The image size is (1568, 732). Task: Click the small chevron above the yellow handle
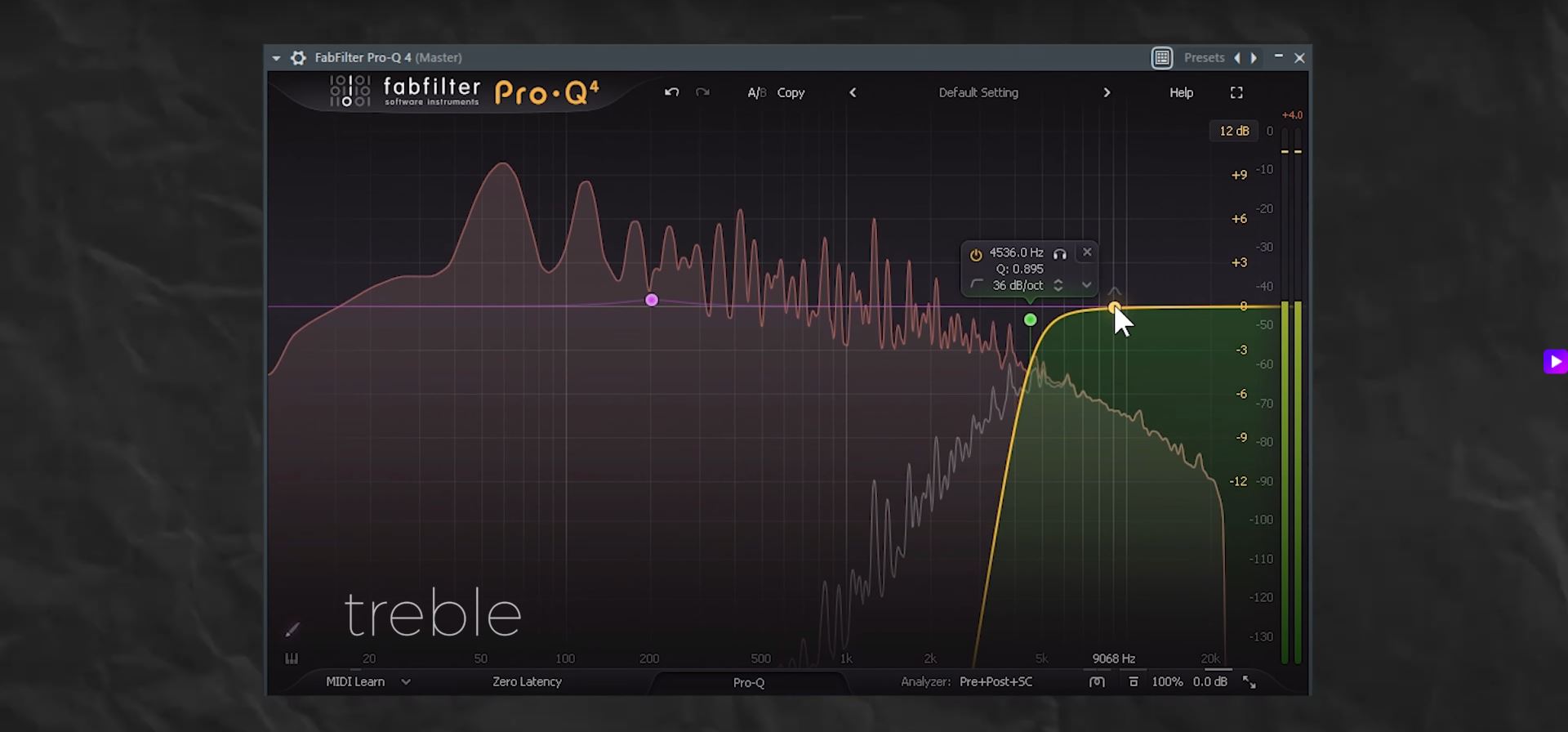[x=1115, y=291]
